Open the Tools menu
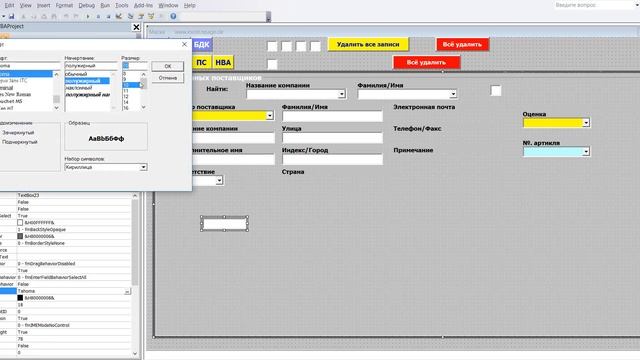Image resolution: width=640 pixels, height=360 pixels. (122, 5)
